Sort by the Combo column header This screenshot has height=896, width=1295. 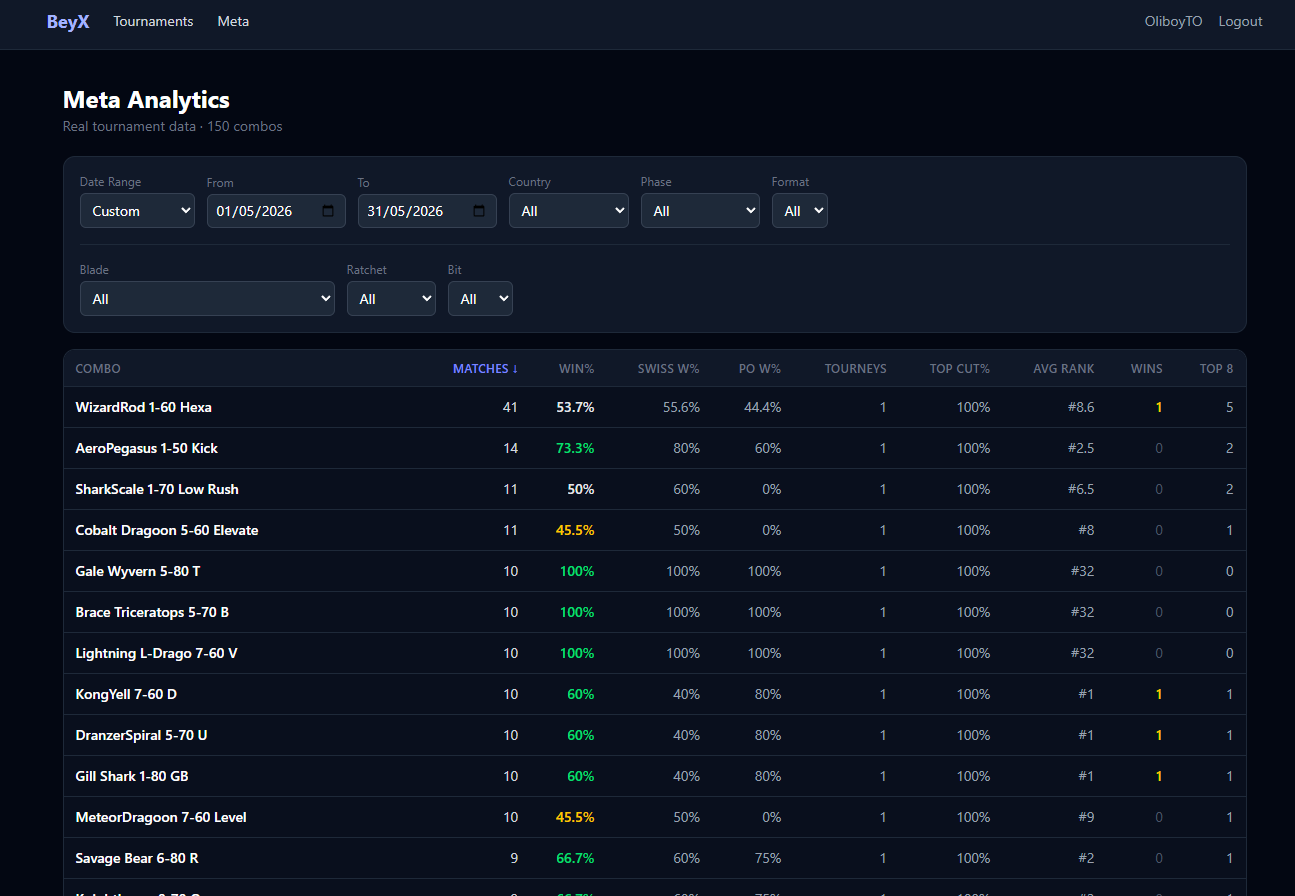[x=98, y=369]
